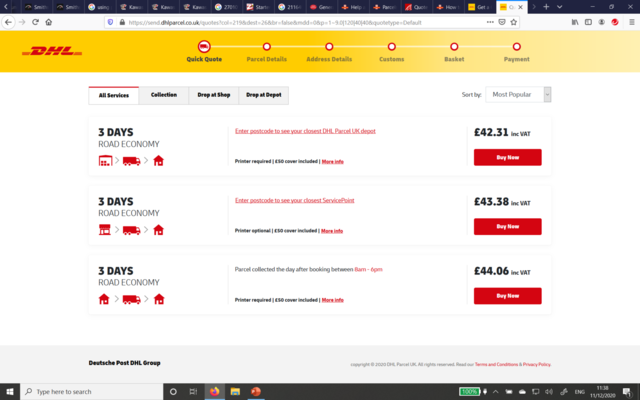
Task: Open the Terms and Conditions link
Action: pyautogui.click(x=496, y=364)
